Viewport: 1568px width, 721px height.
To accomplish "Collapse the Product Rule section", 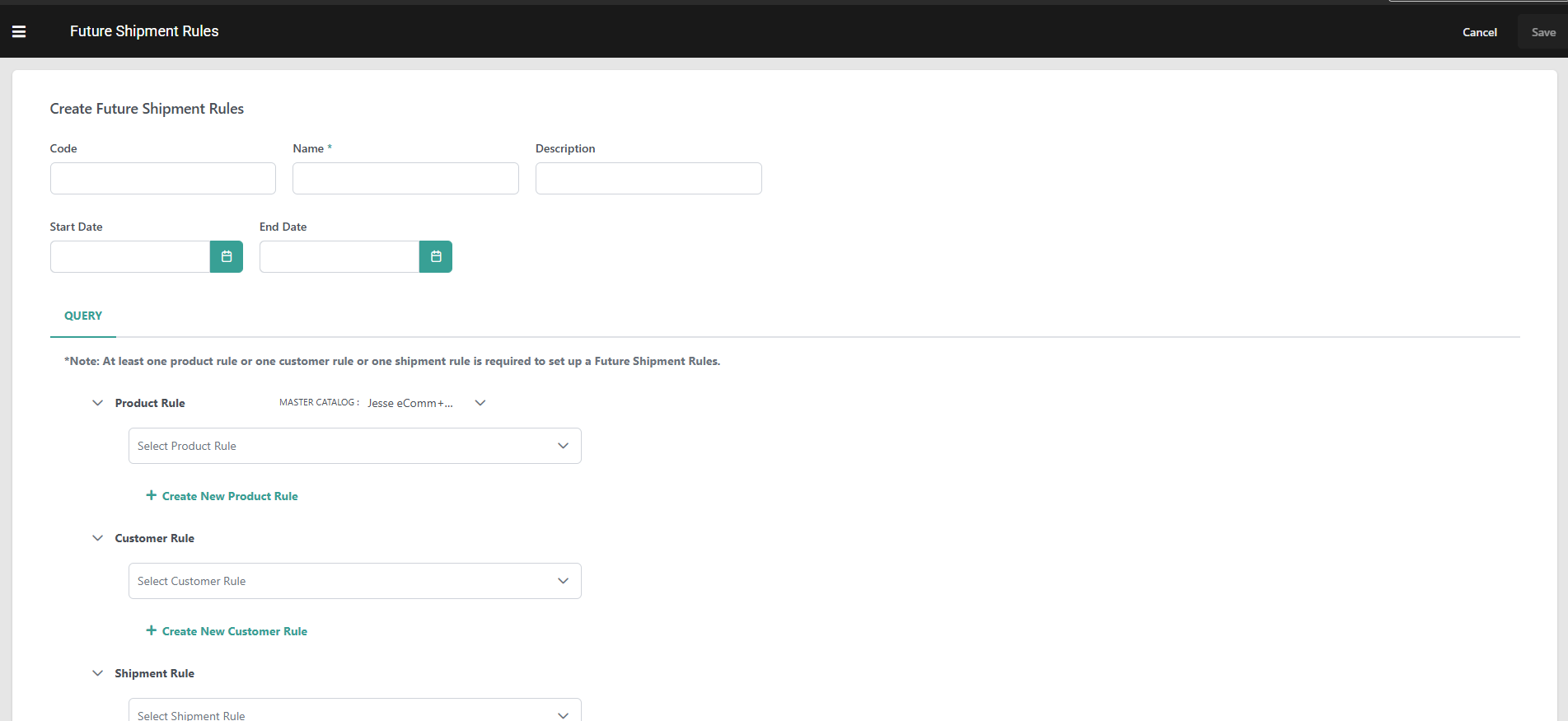I will (98, 403).
